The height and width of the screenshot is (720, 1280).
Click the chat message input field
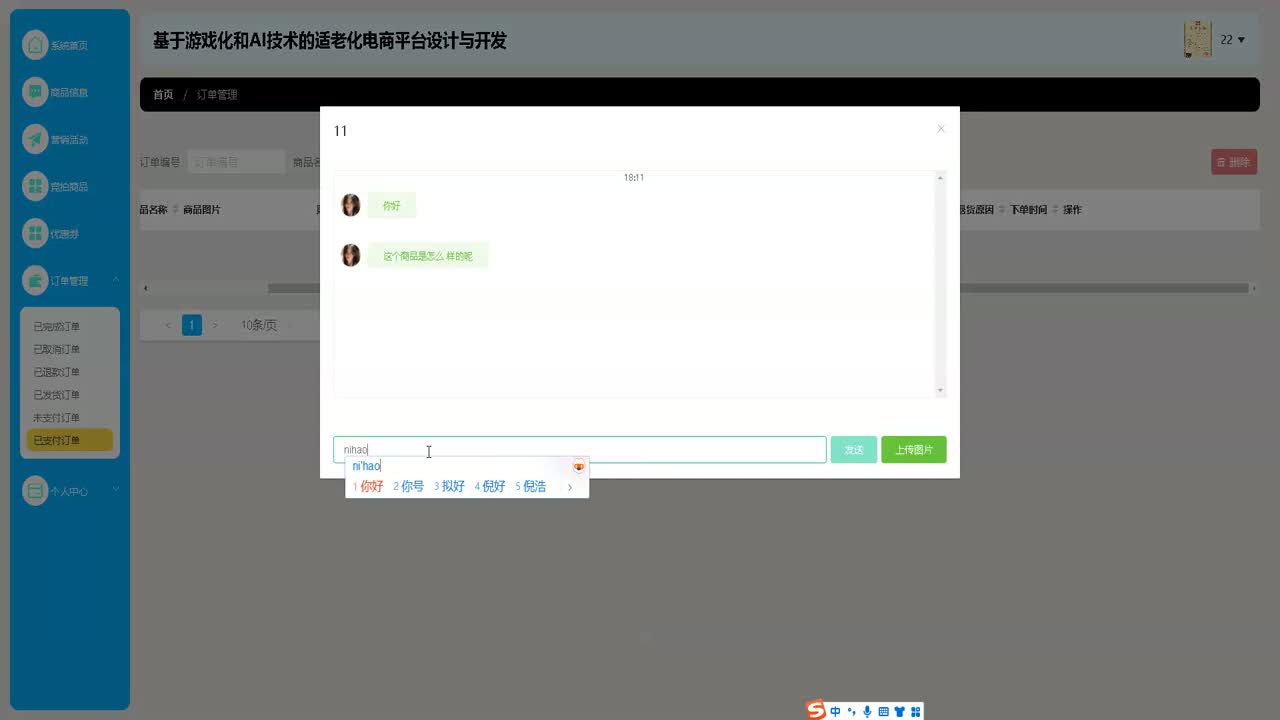[x=580, y=450]
